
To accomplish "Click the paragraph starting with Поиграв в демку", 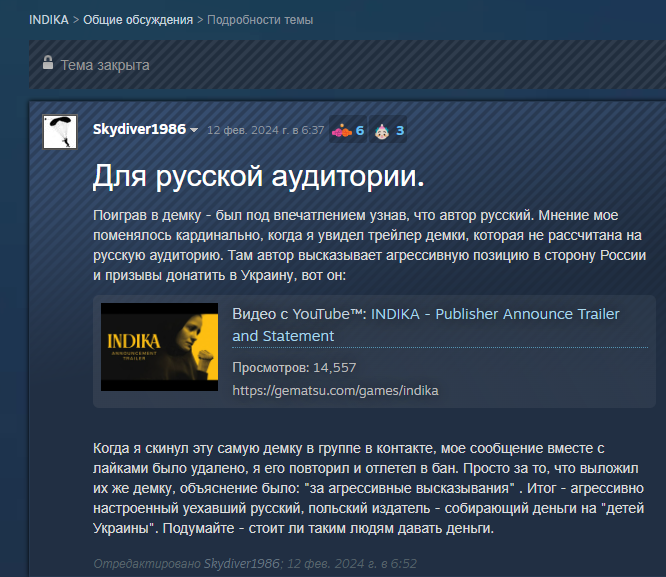I will (x=370, y=245).
